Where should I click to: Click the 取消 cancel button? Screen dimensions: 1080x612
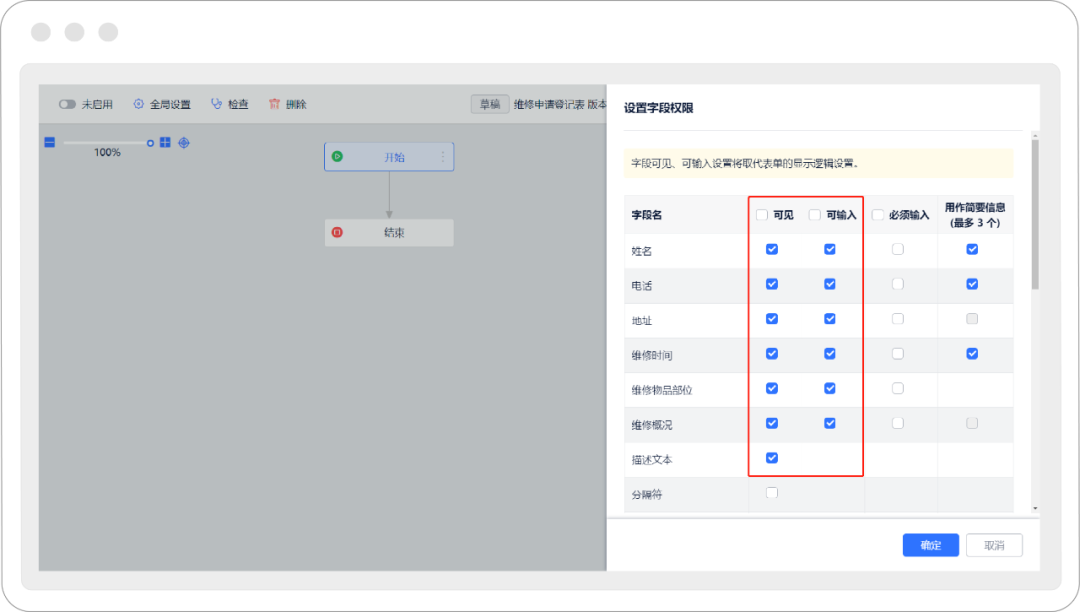point(993,545)
